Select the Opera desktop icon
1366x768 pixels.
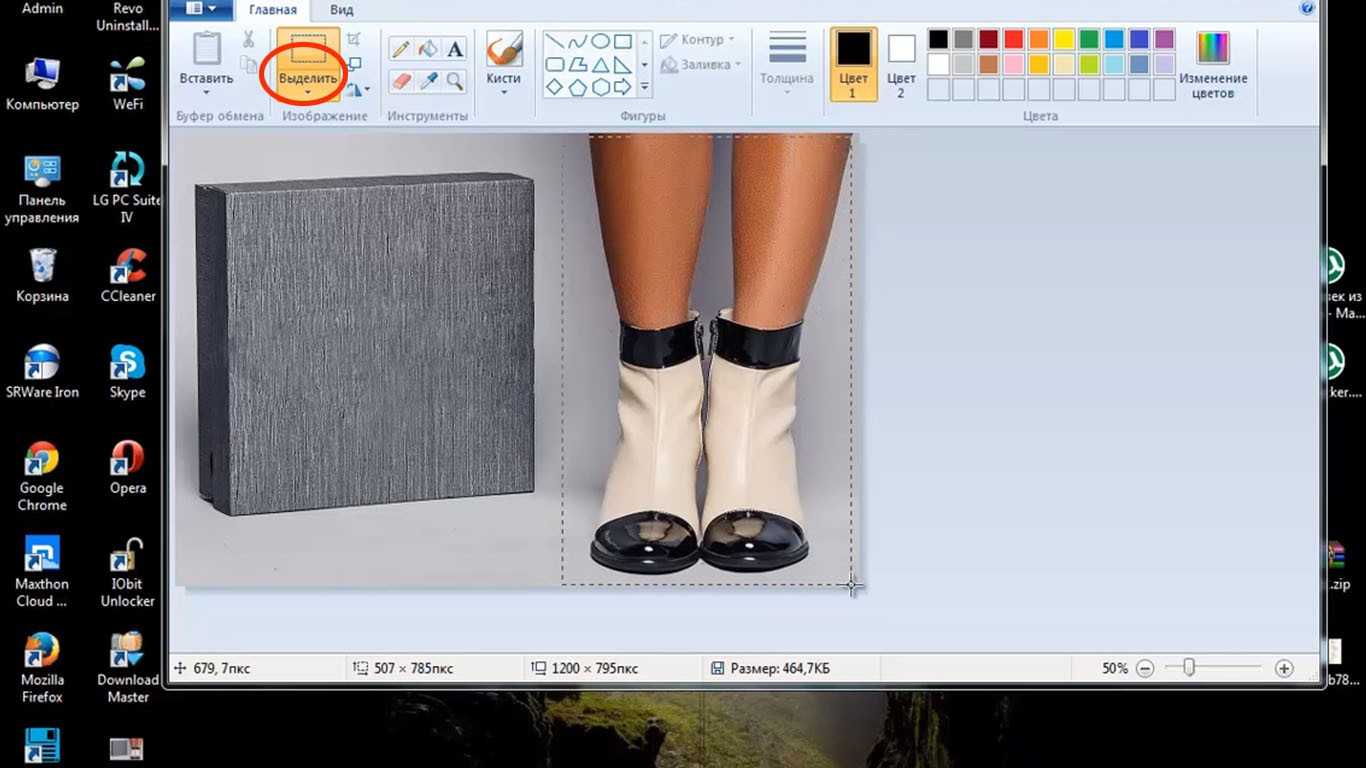[128, 469]
